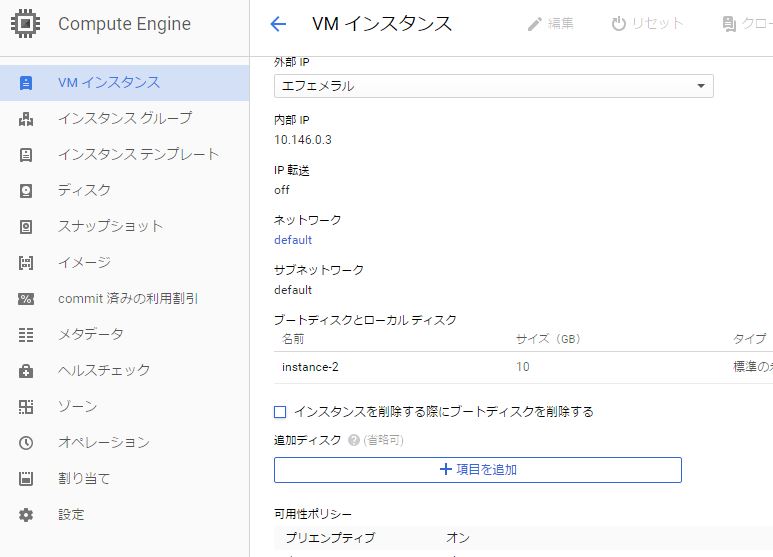
Task: Click the タイプ column header
Action: (749, 339)
